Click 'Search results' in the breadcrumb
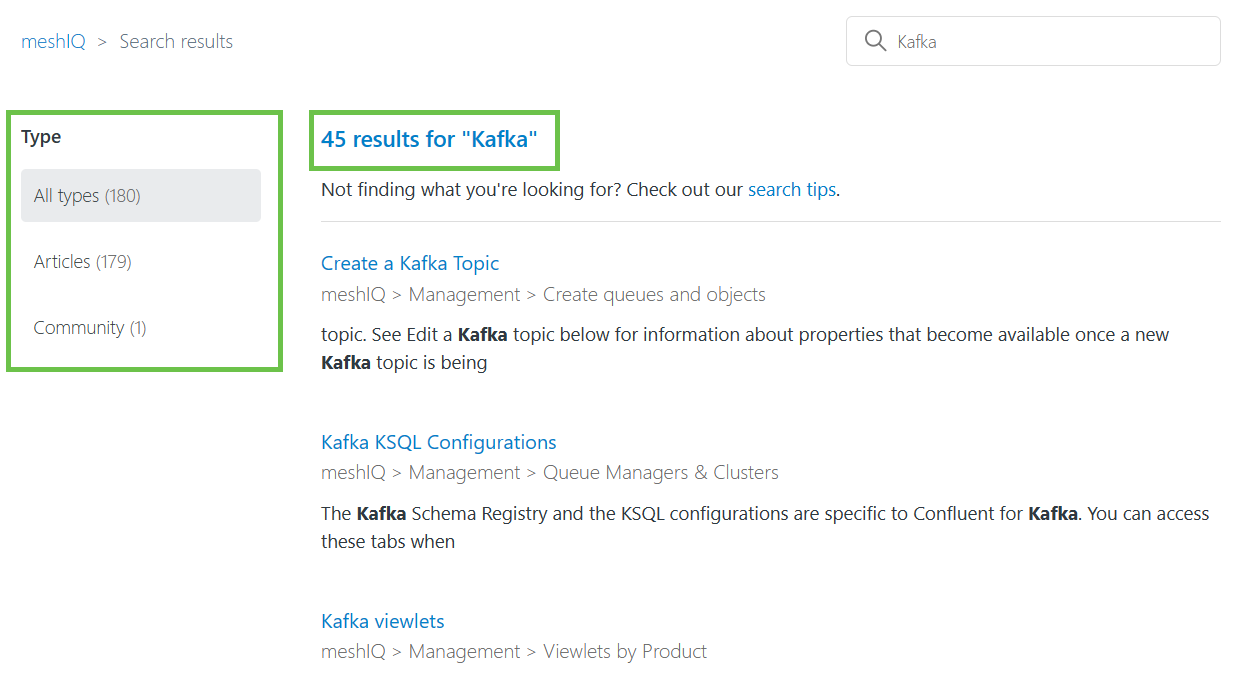Image resolution: width=1247 pixels, height=679 pixels. tap(176, 41)
